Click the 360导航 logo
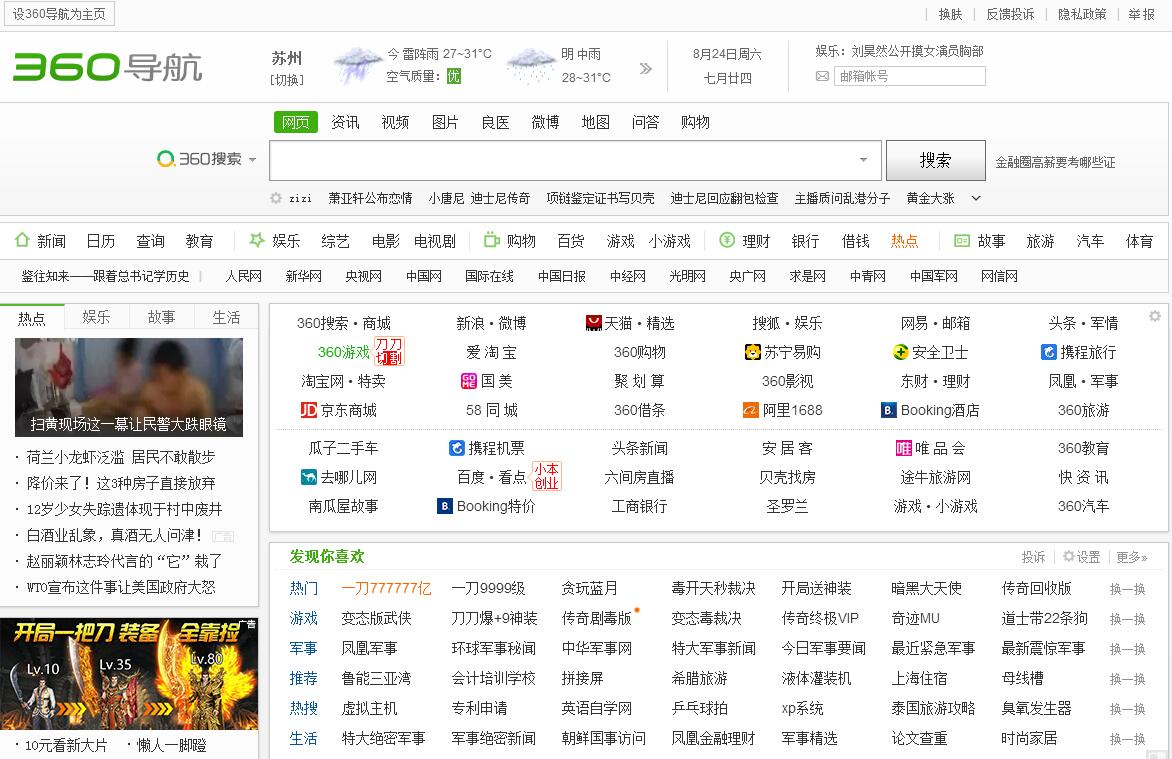 tap(107, 67)
